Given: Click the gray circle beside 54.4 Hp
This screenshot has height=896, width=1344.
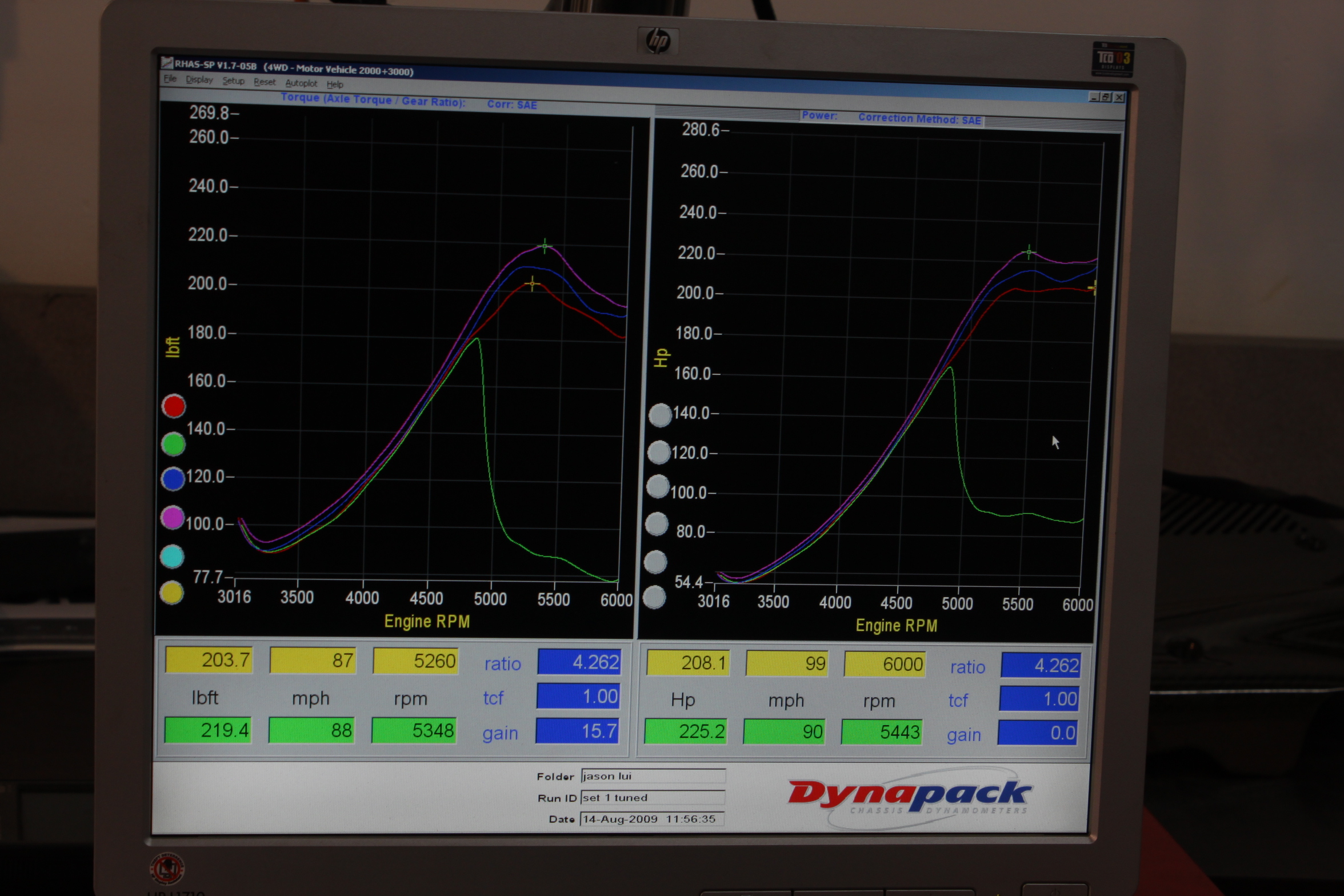Looking at the screenshot, I should coord(654,598).
